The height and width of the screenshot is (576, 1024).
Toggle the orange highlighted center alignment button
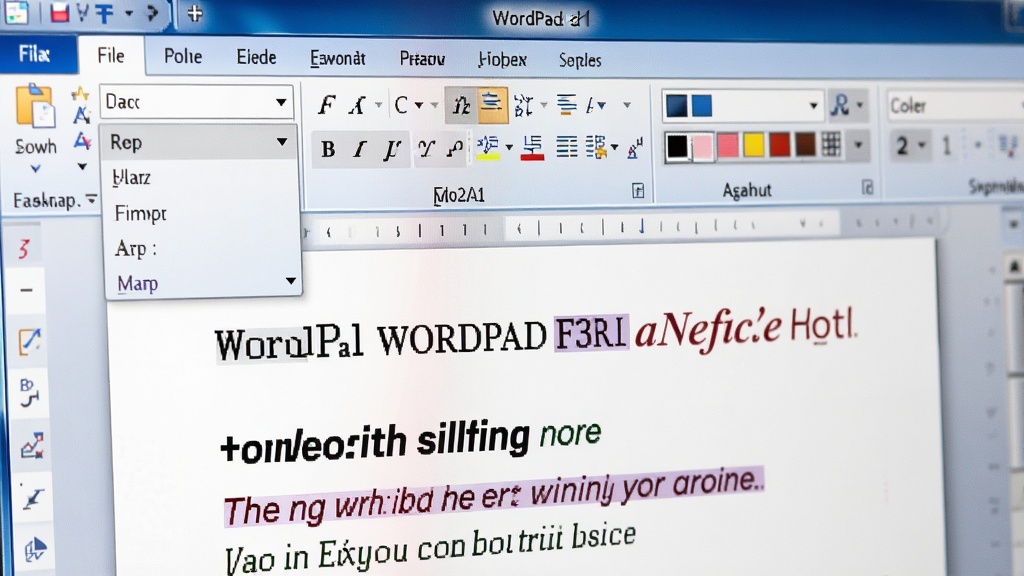(x=492, y=104)
